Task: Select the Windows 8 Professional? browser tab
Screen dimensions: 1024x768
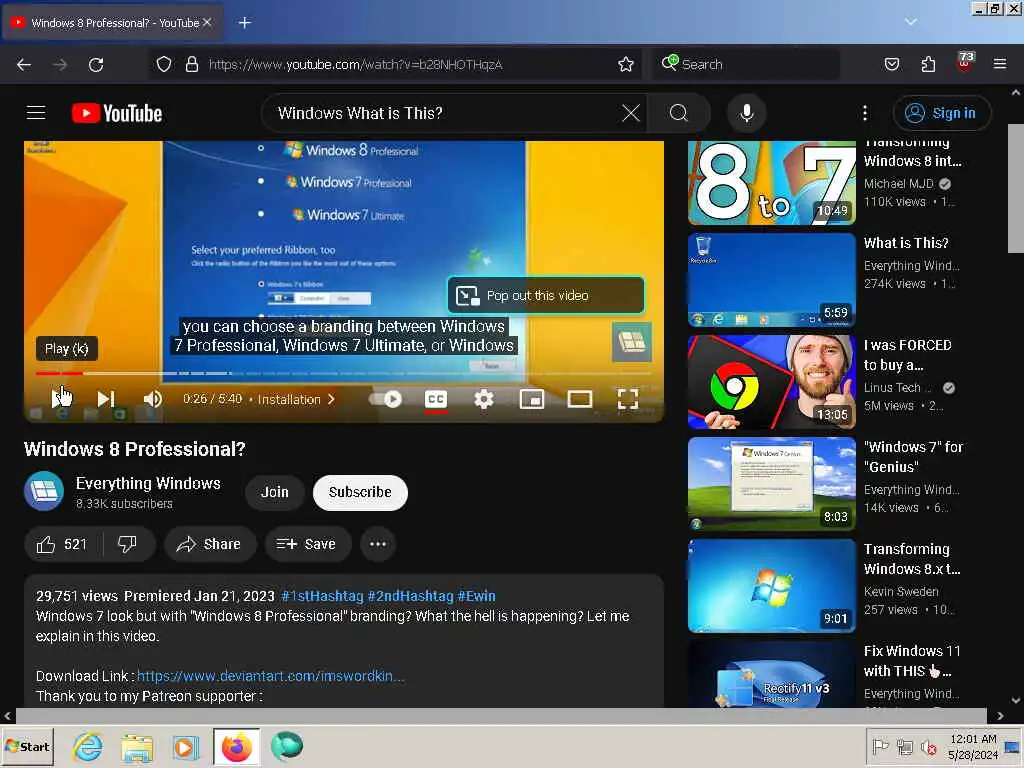Action: coord(112,23)
